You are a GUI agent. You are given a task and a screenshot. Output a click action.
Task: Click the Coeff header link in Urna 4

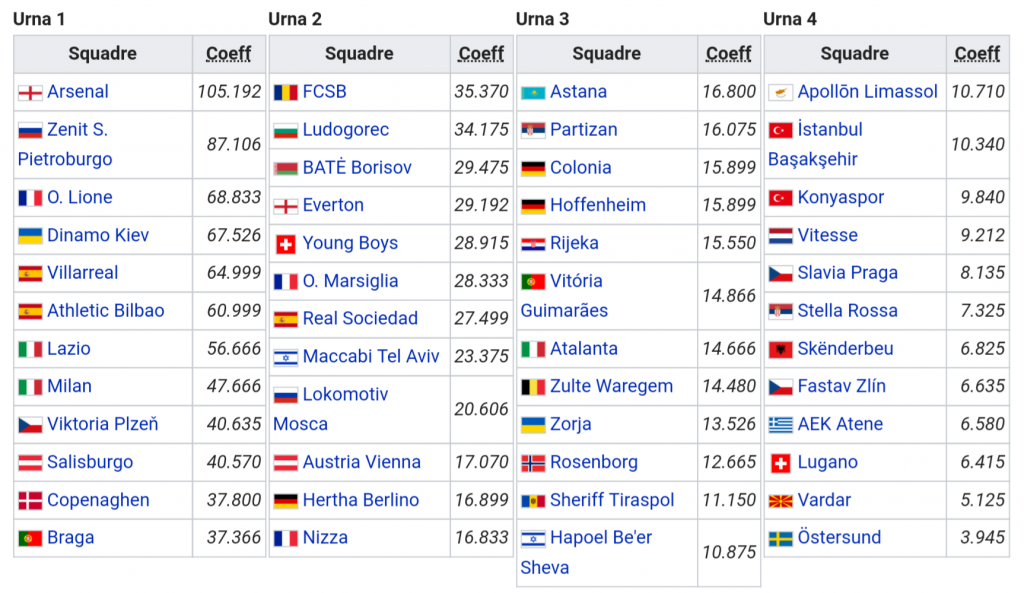(x=977, y=54)
